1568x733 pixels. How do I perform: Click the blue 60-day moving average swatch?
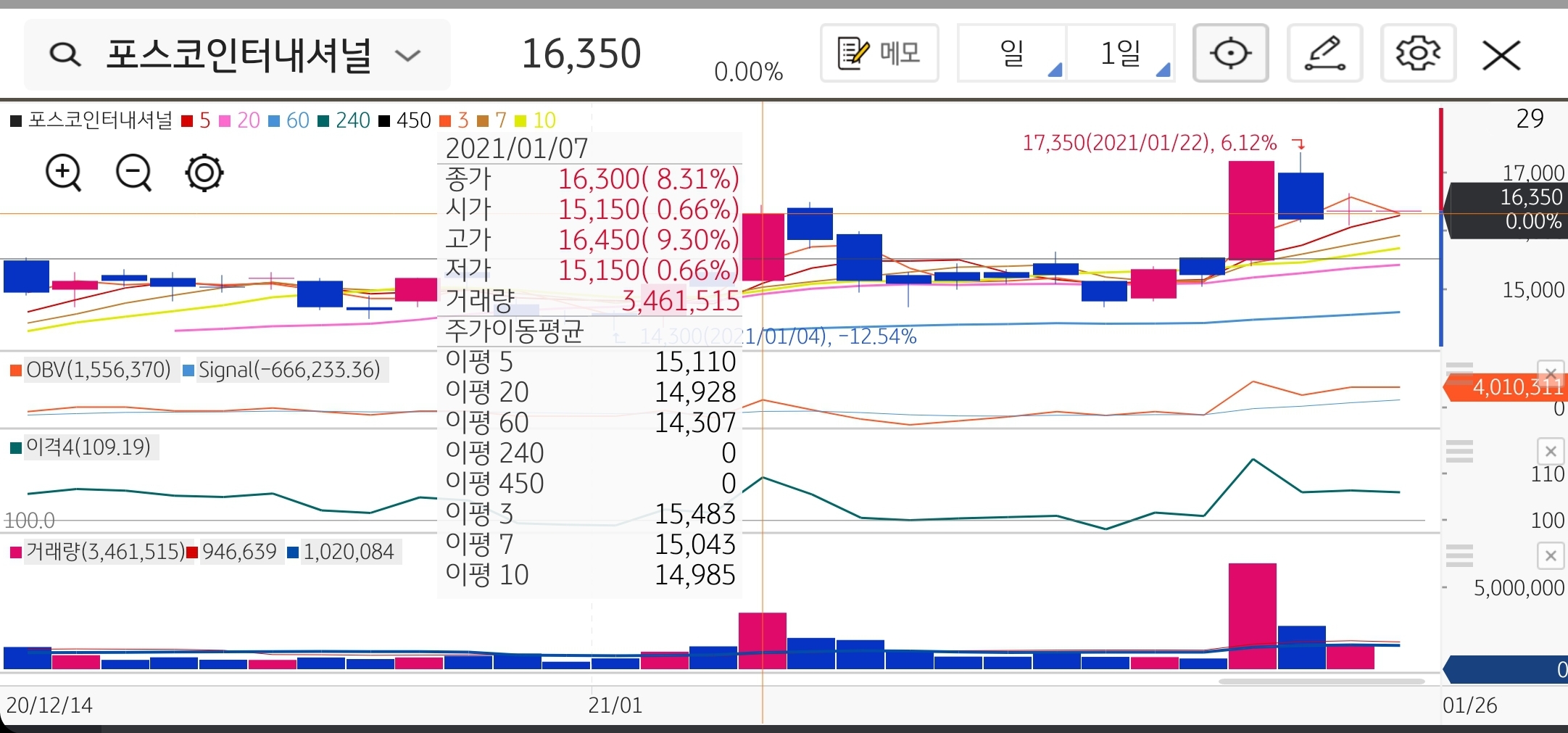point(274,120)
